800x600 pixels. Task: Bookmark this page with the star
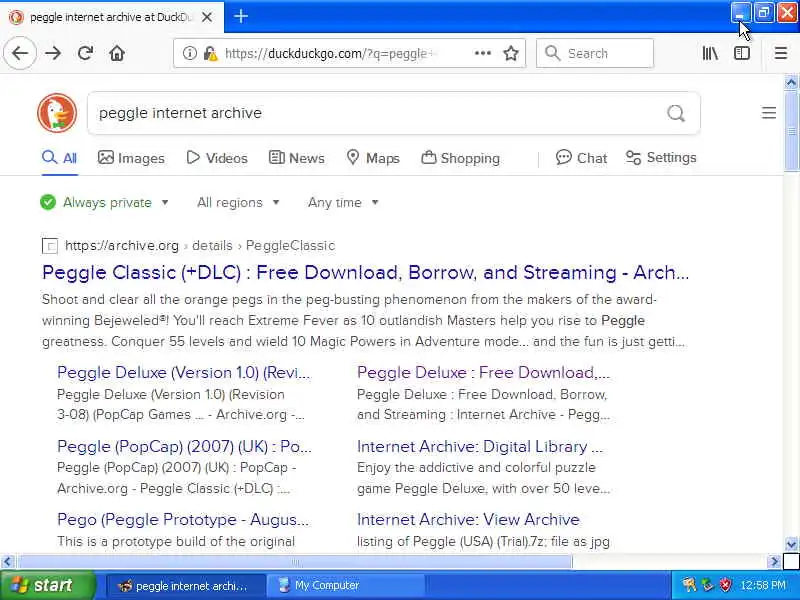[511, 53]
